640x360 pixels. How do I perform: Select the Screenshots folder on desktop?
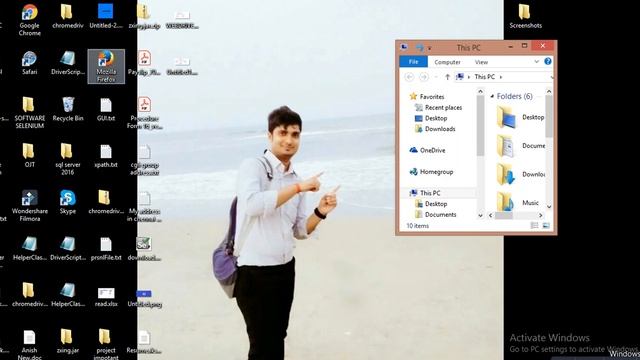[525, 16]
